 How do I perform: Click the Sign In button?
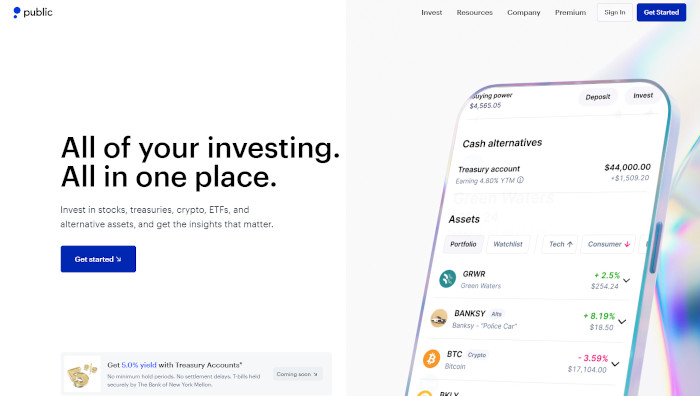(615, 13)
